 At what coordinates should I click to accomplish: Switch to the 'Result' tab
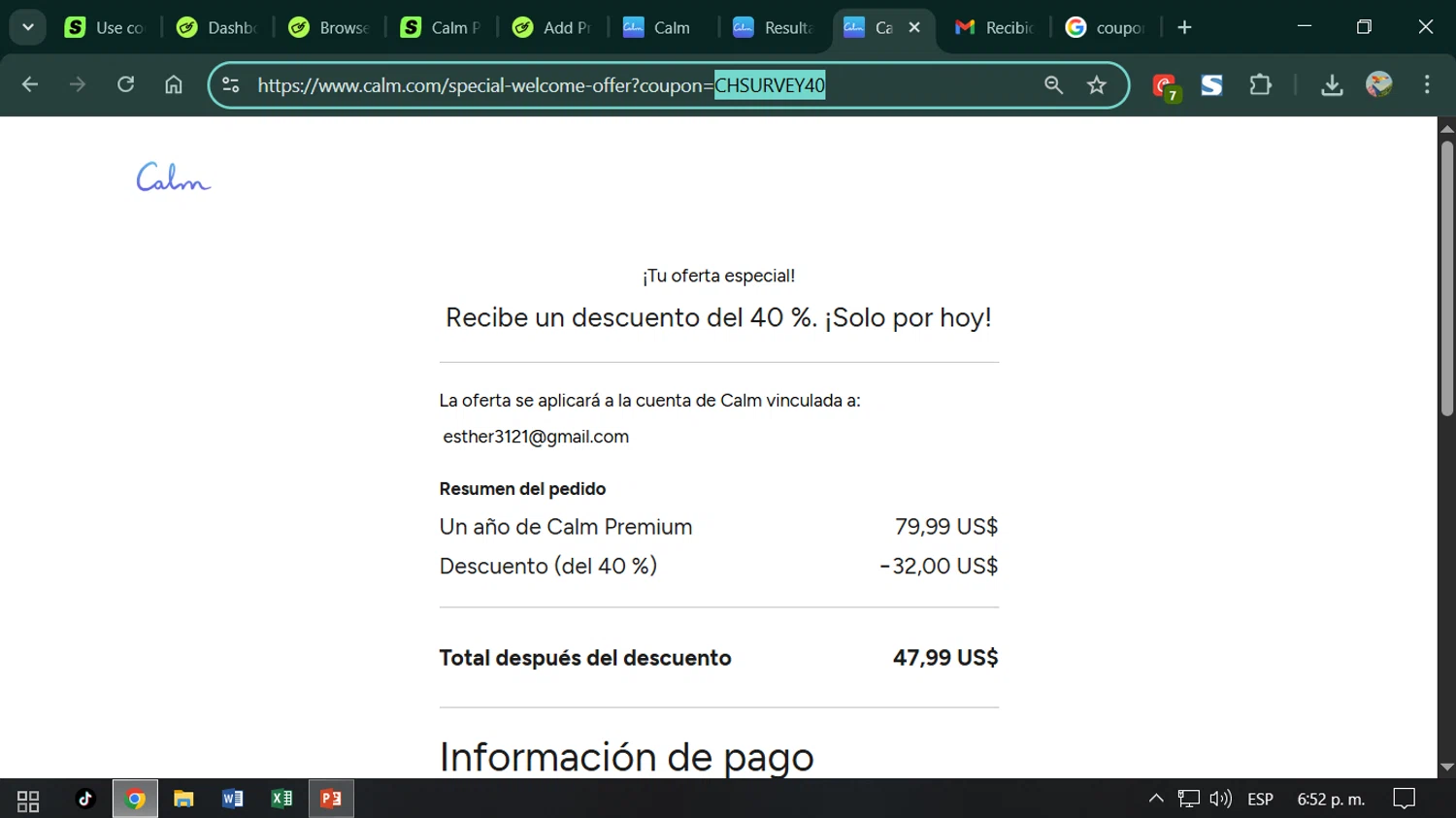tap(774, 27)
